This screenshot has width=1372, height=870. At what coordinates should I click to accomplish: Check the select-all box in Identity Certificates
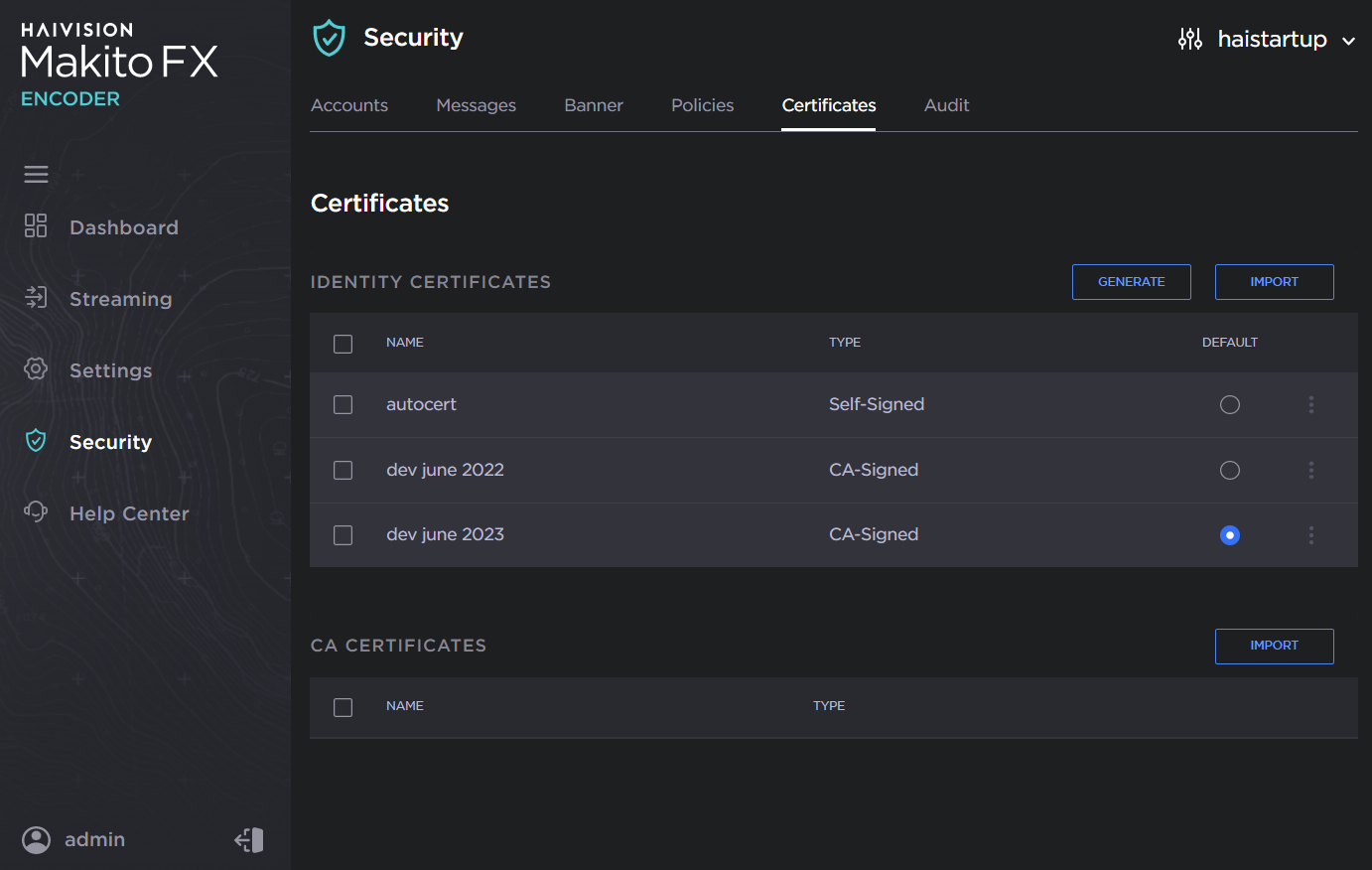[343, 343]
